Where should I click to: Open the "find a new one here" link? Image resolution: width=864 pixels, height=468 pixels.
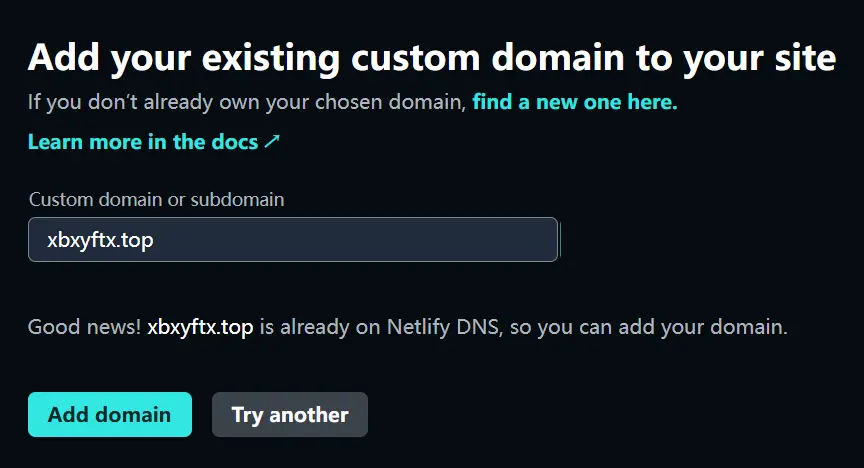click(574, 102)
